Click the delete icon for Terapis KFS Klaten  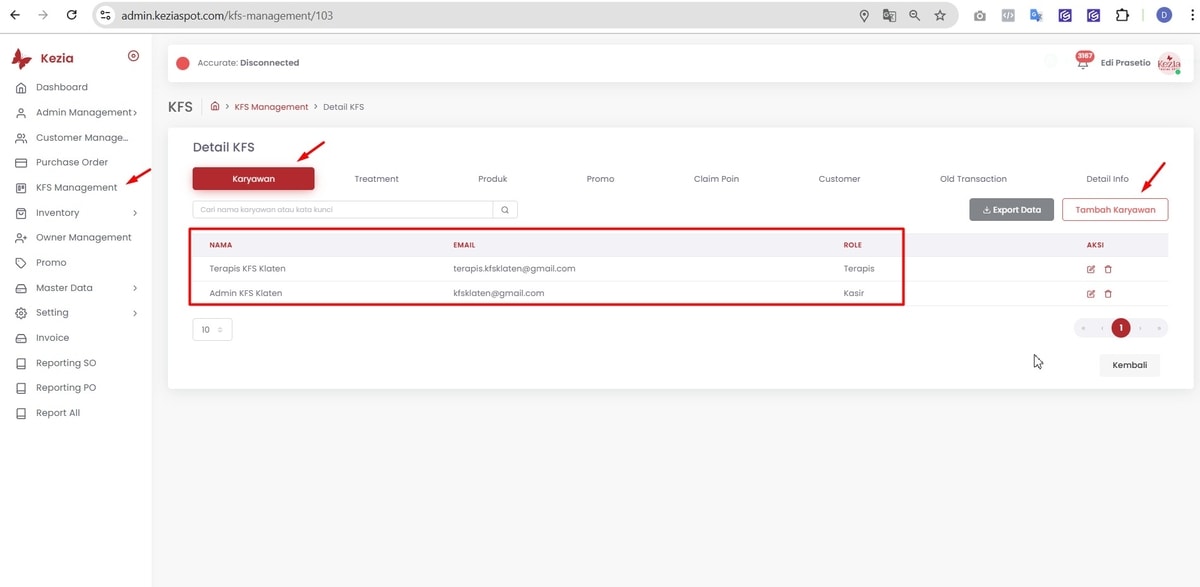[1108, 269]
